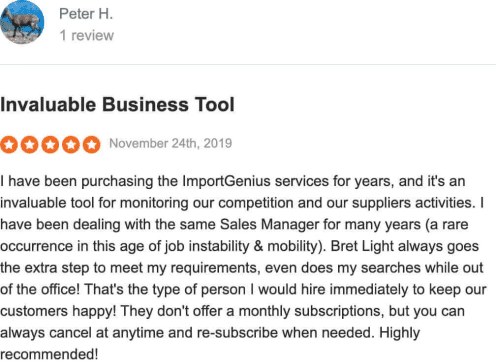Click the word competition in the review
Image resolution: width=496 pixels, height=361 pixels.
pyautogui.click(x=256, y=203)
